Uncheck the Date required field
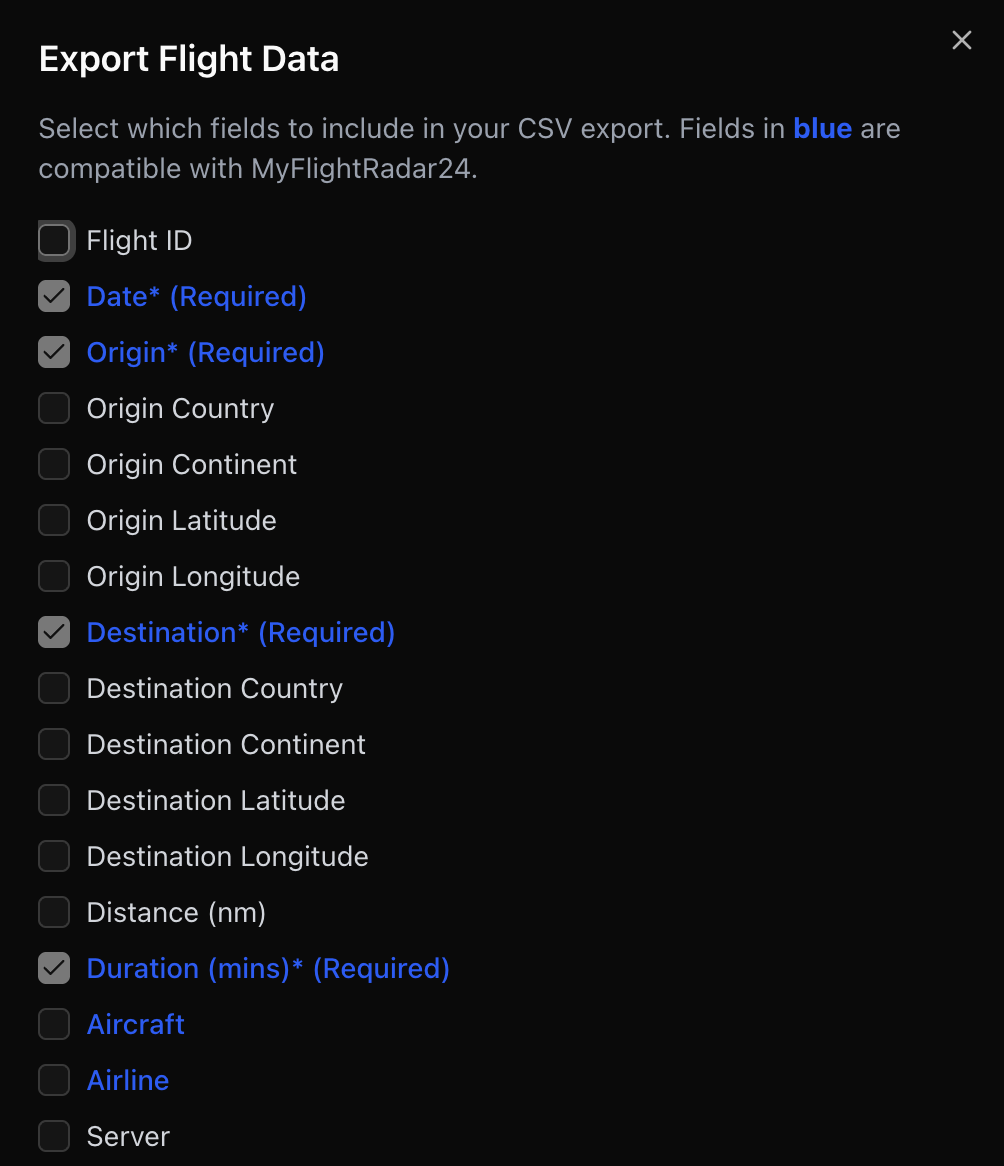 (x=54, y=296)
